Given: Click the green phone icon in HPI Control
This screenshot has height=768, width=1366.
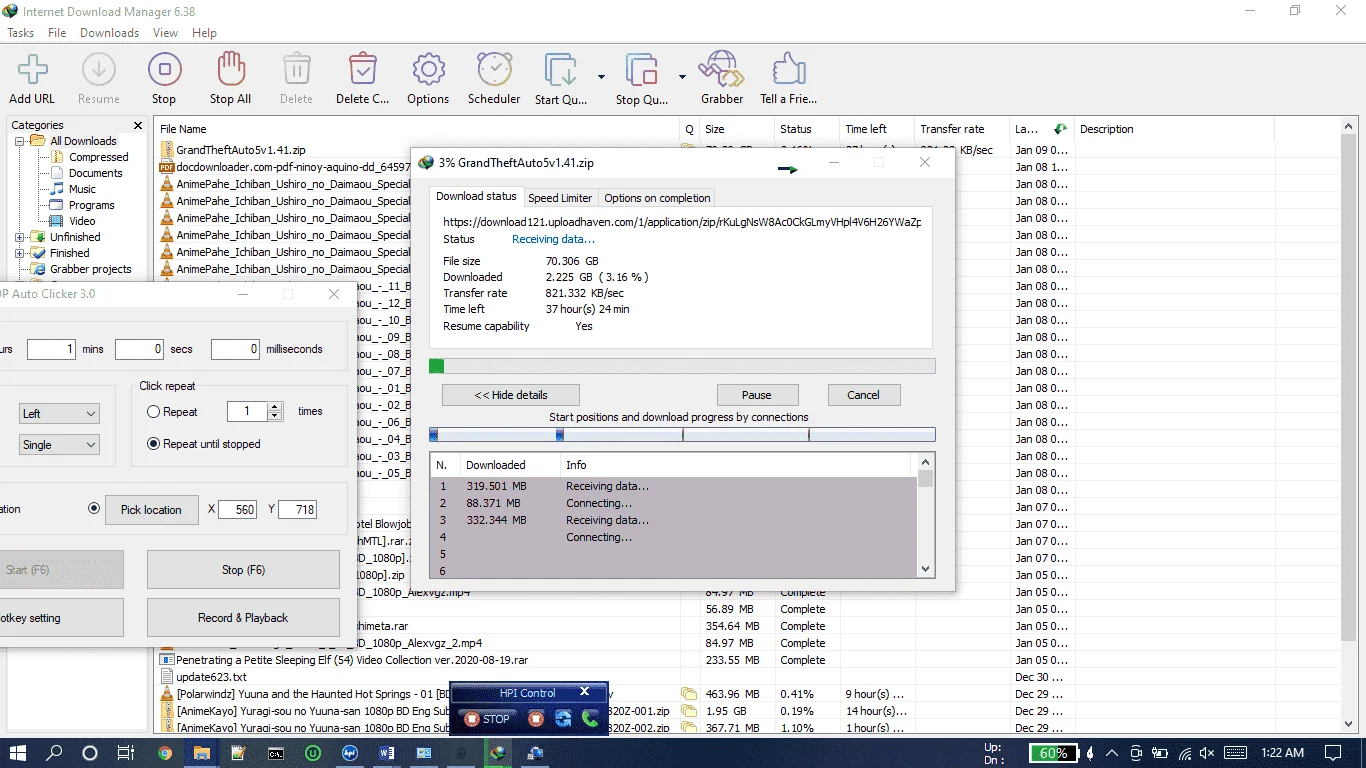Looking at the screenshot, I should pos(590,719).
